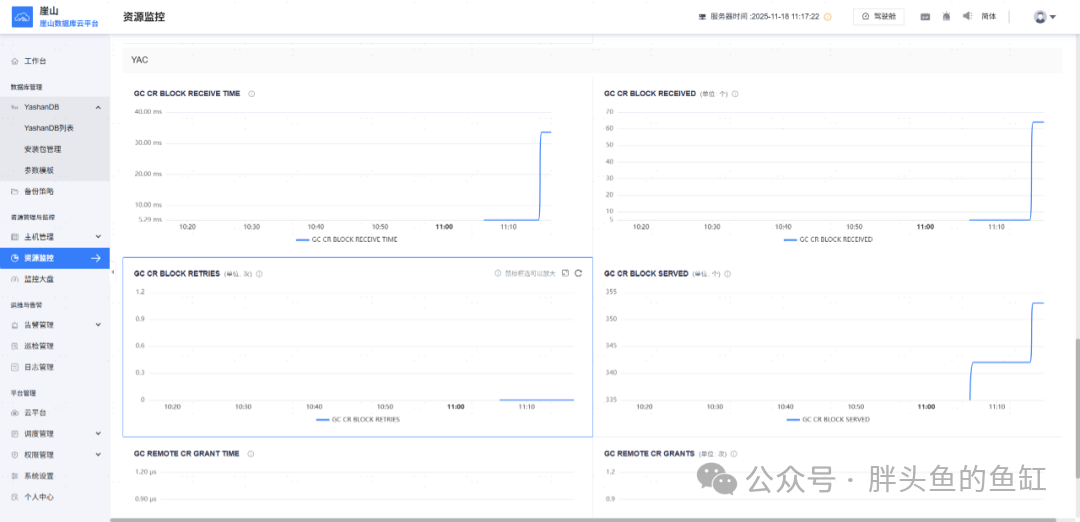This screenshot has height=522, width=1080.
Task: Click the hint icon beside 鼠标框选可以放大
Action: 498,273
